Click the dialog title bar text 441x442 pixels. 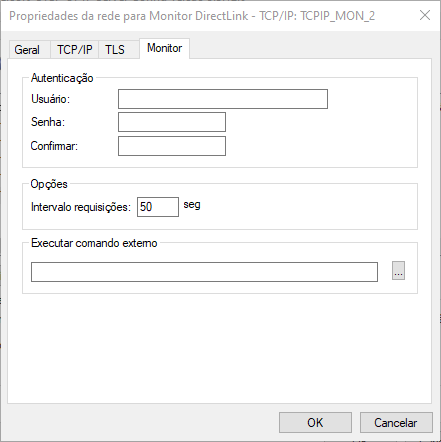[192, 16]
